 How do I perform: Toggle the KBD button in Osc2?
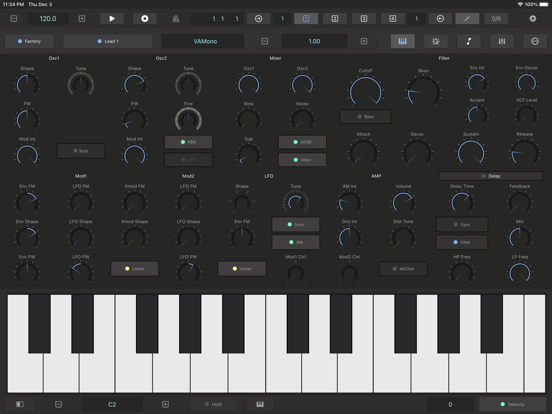click(x=188, y=142)
